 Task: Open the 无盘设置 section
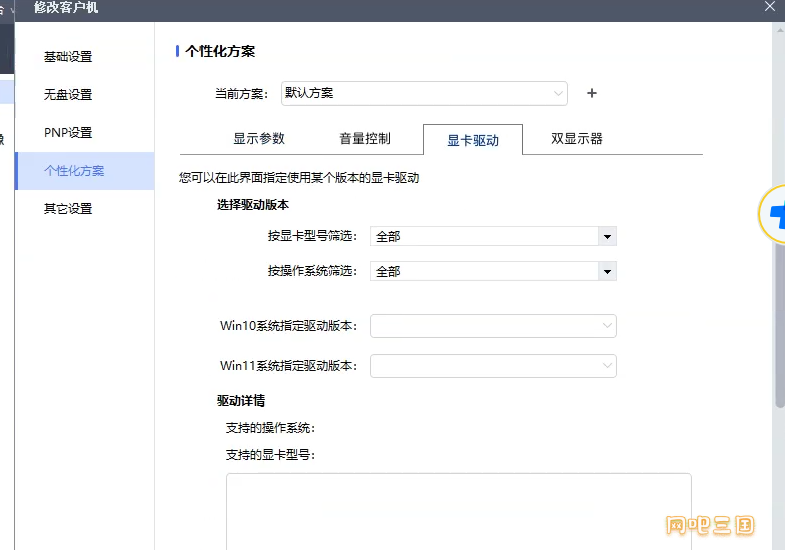pos(68,95)
